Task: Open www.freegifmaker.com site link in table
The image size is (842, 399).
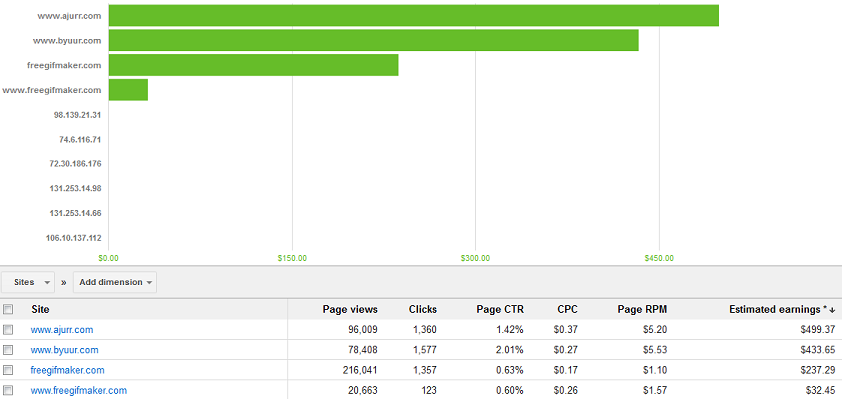Action: (x=79, y=390)
